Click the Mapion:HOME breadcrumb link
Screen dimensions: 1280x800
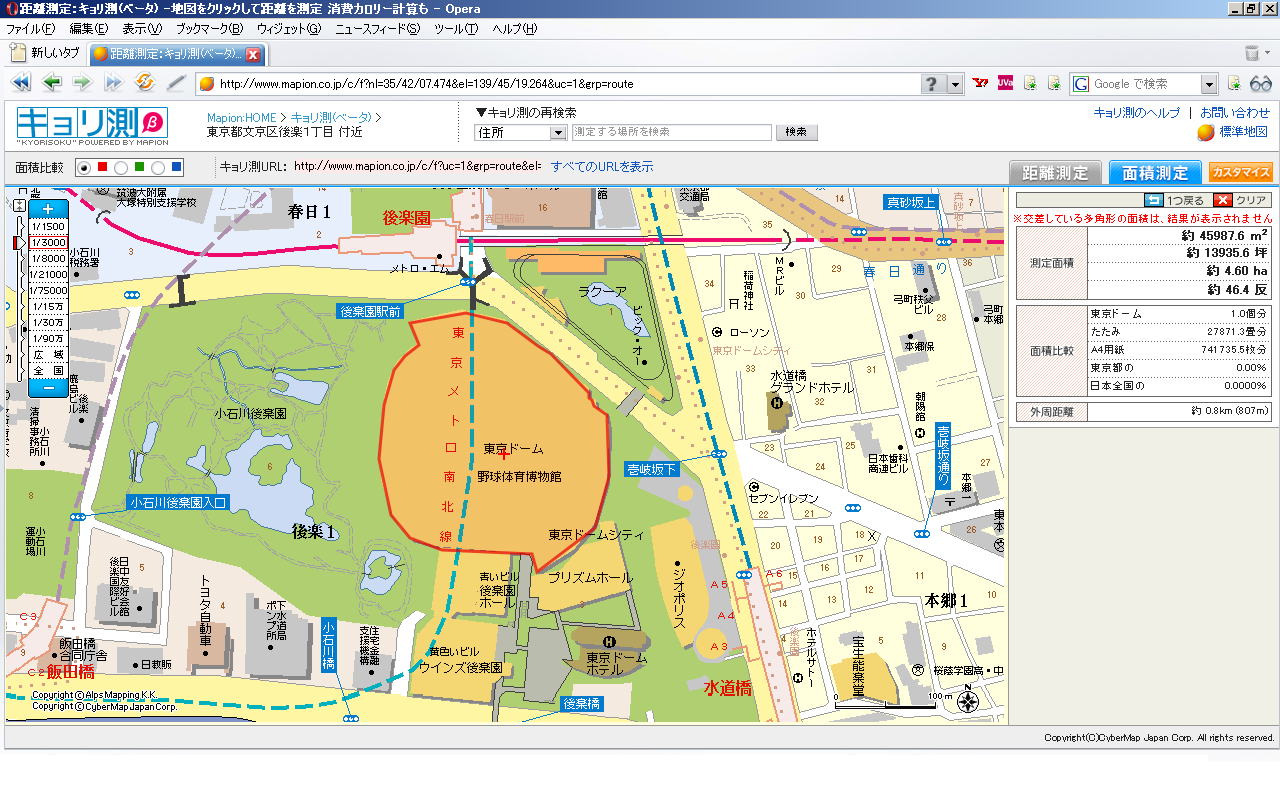[x=241, y=117]
